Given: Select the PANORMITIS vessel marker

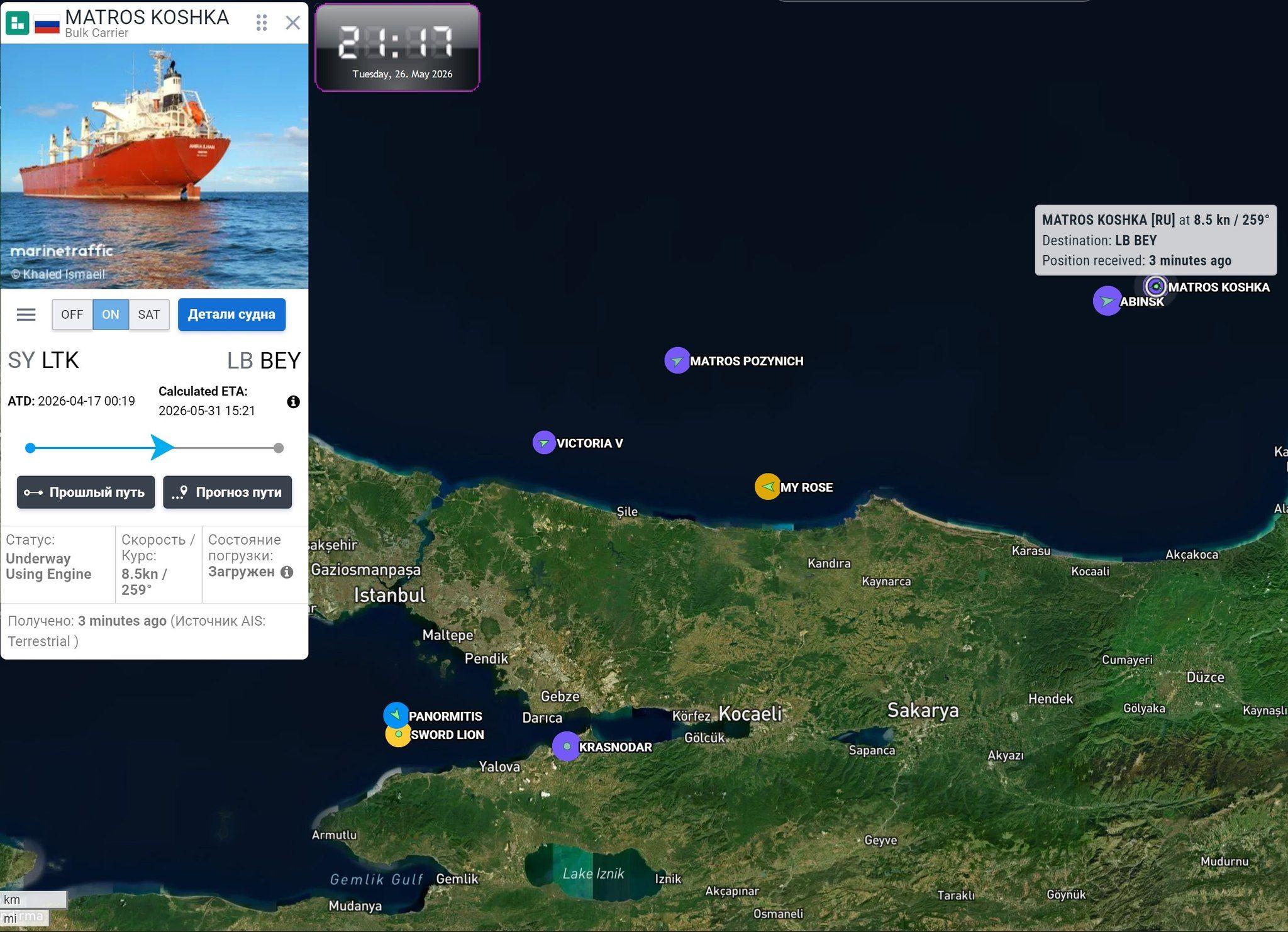Looking at the screenshot, I should [x=396, y=715].
